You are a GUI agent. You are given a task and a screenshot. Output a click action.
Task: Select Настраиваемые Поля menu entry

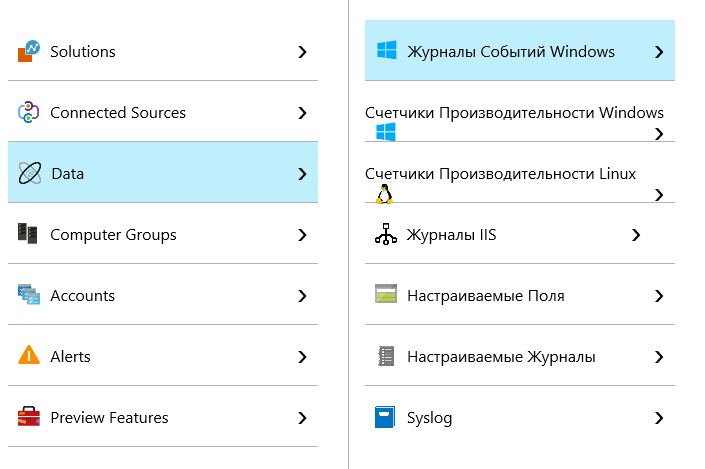click(485, 295)
